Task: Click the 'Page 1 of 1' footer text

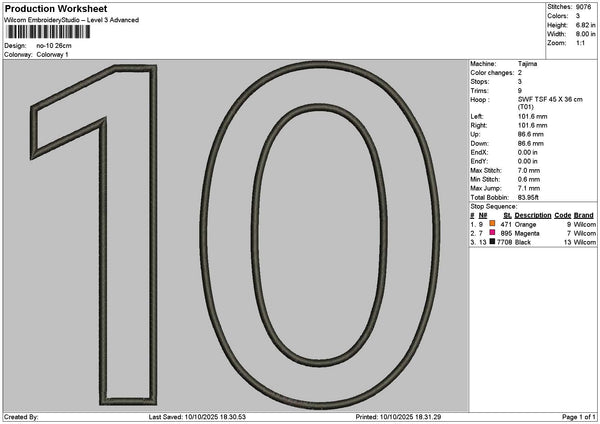Action: coord(579,417)
